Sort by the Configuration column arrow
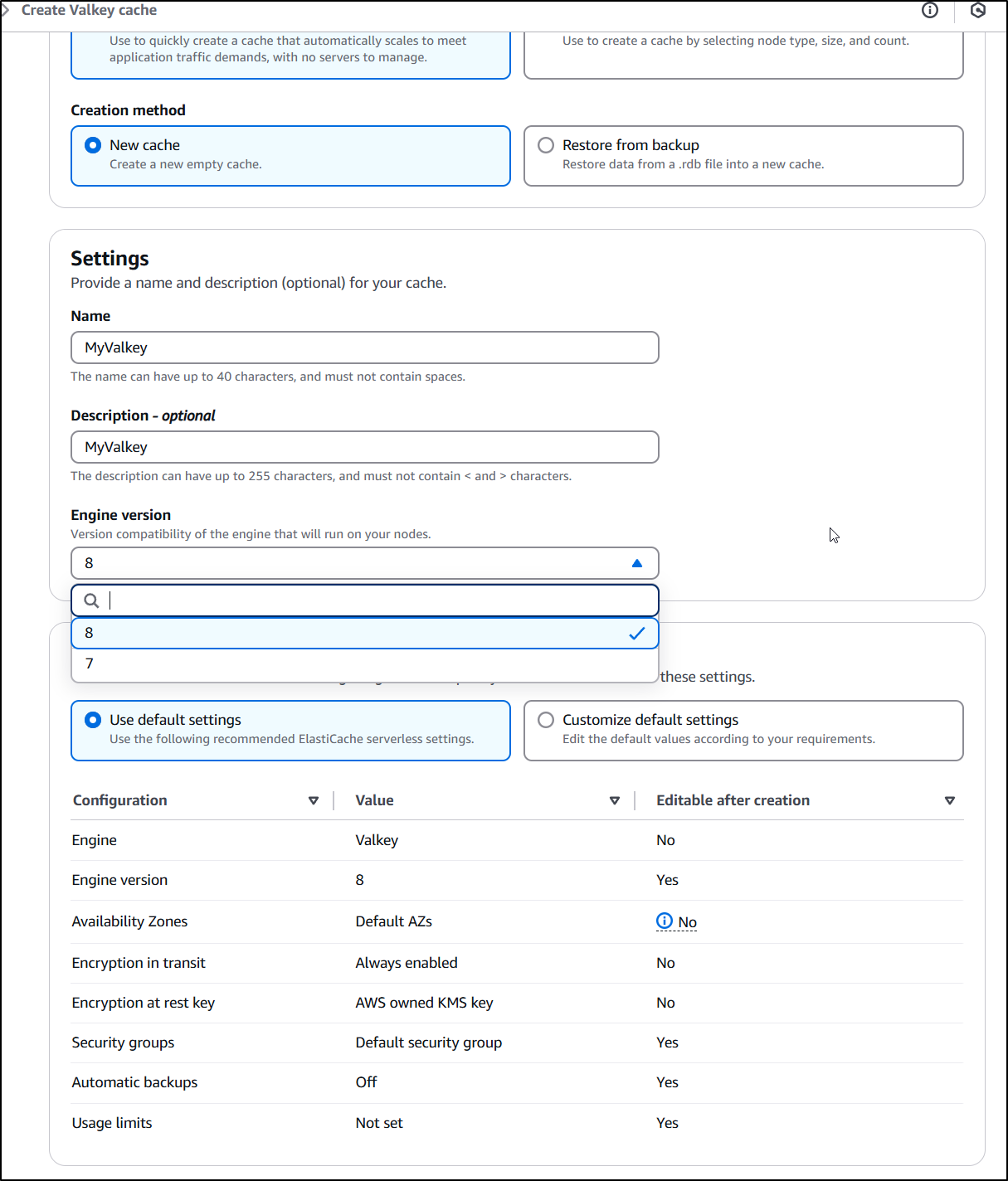Image resolution: width=1008 pixels, height=1181 pixels. click(314, 800)
